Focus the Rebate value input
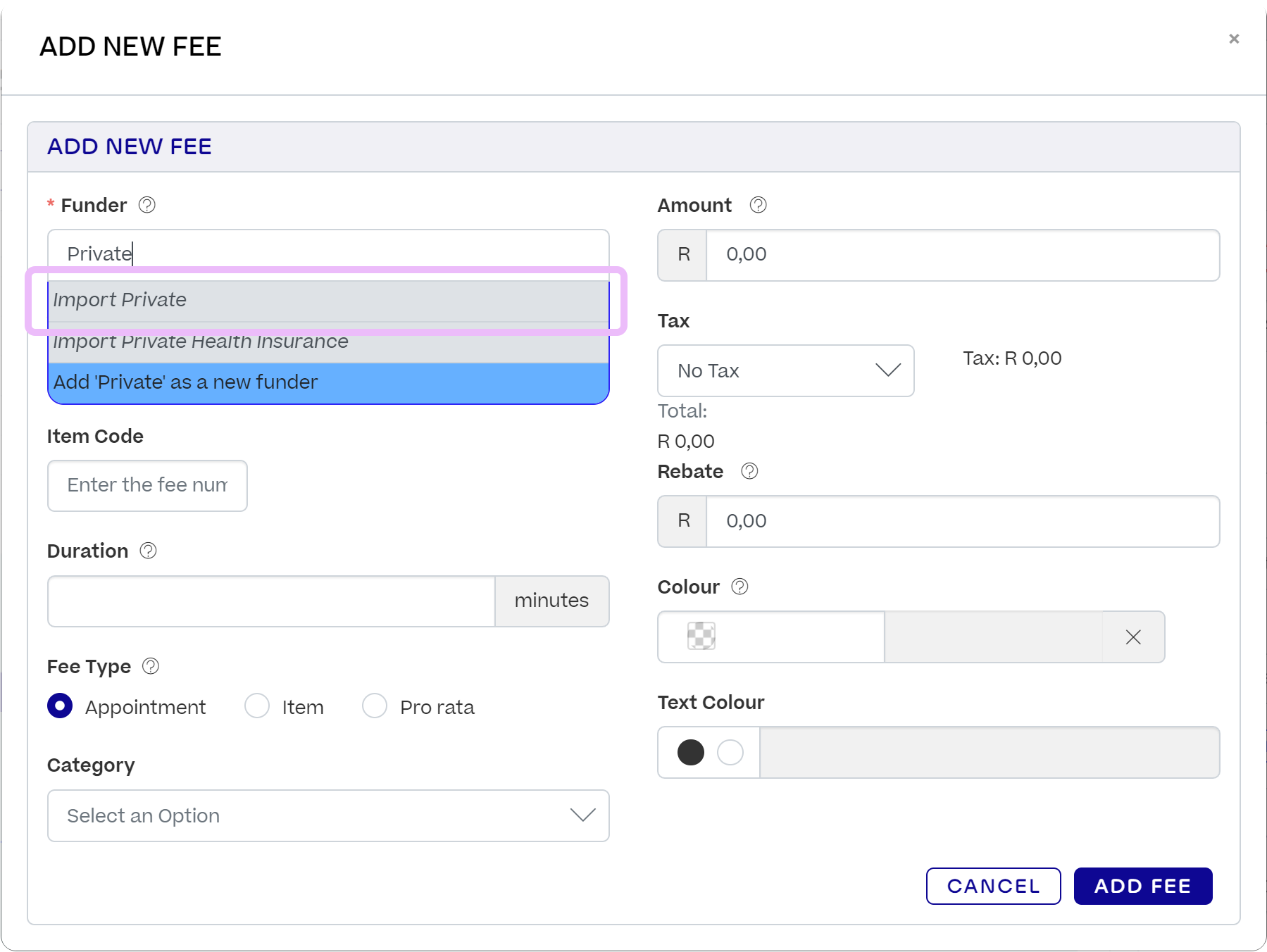This screenshot has width=1267, height=952. pos(963,521)
